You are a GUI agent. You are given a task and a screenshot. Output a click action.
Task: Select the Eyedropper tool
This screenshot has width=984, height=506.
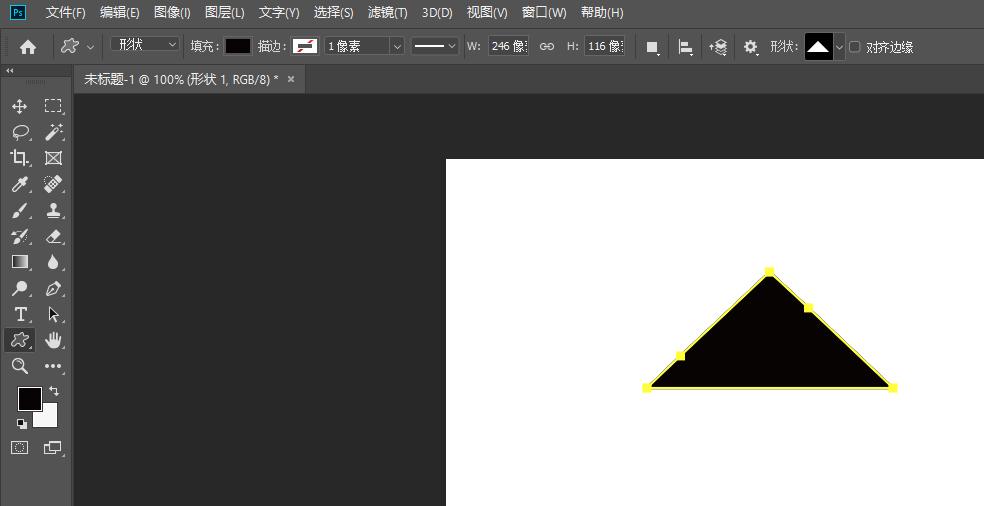(19, 184)
